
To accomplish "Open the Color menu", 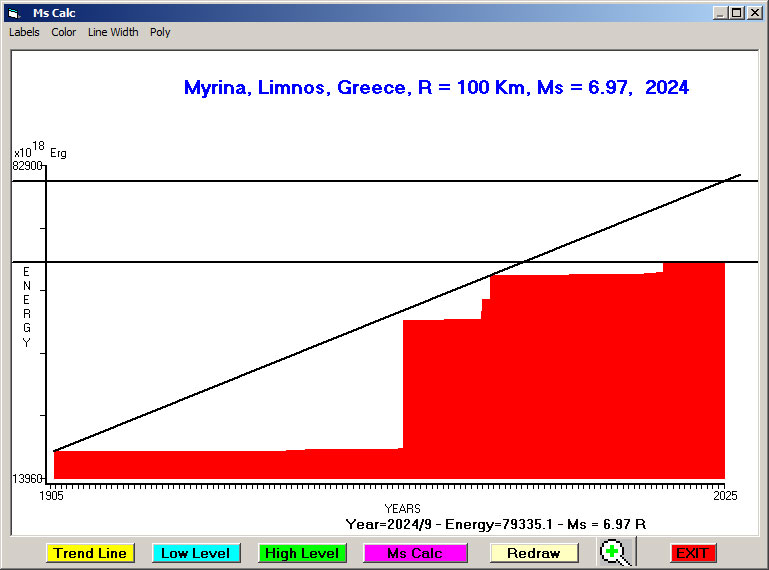I will click(64, 32).
